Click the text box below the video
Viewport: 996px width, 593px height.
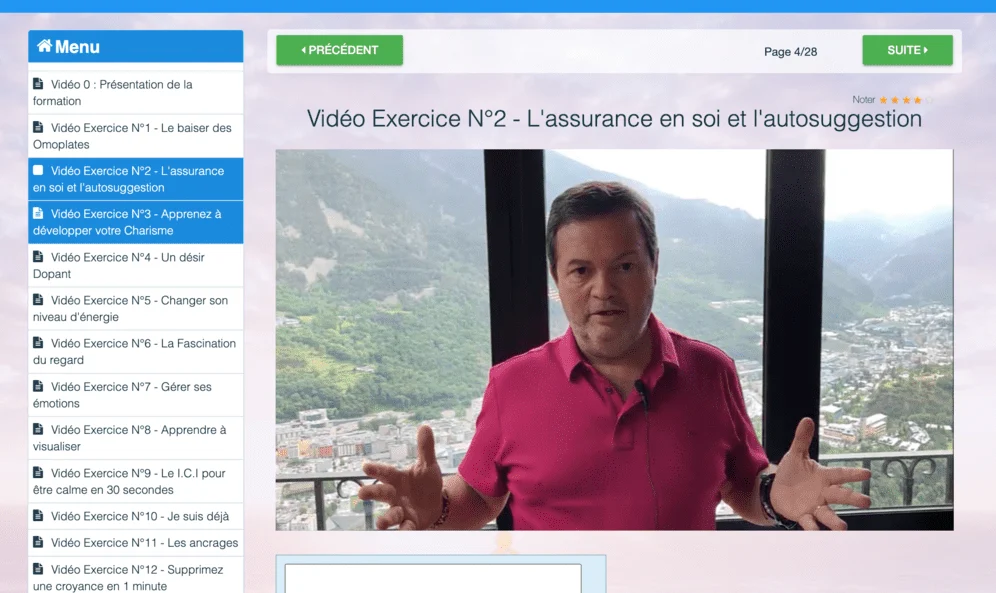(x=432, y=579)
